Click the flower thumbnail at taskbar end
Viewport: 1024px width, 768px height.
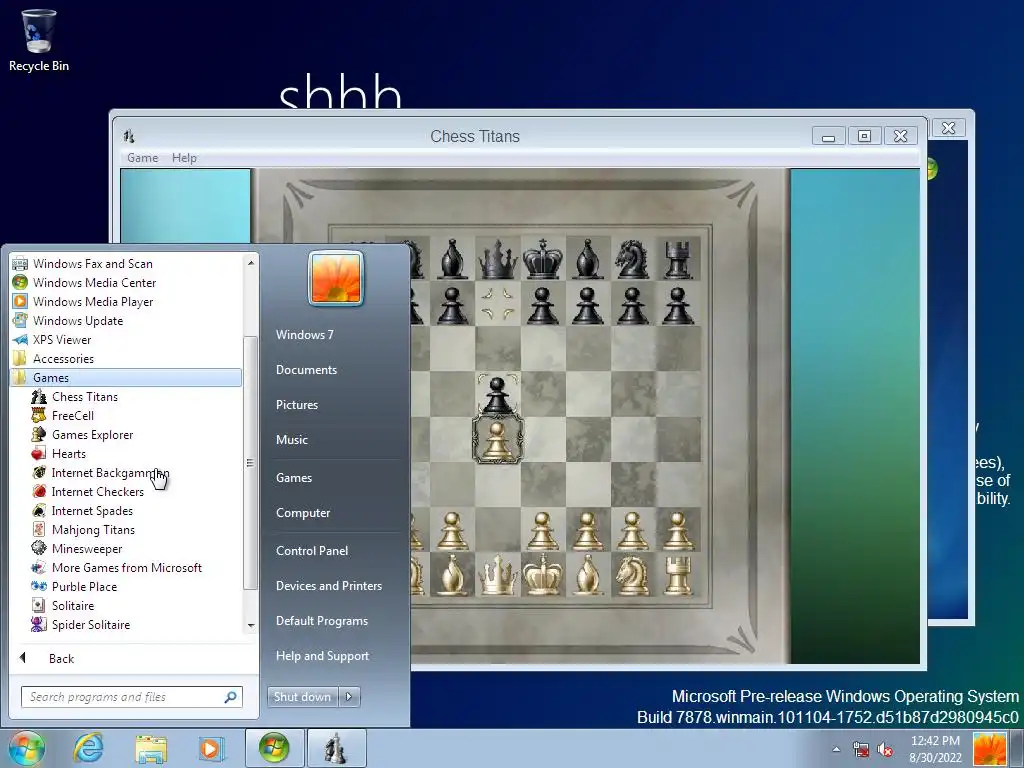990,749
